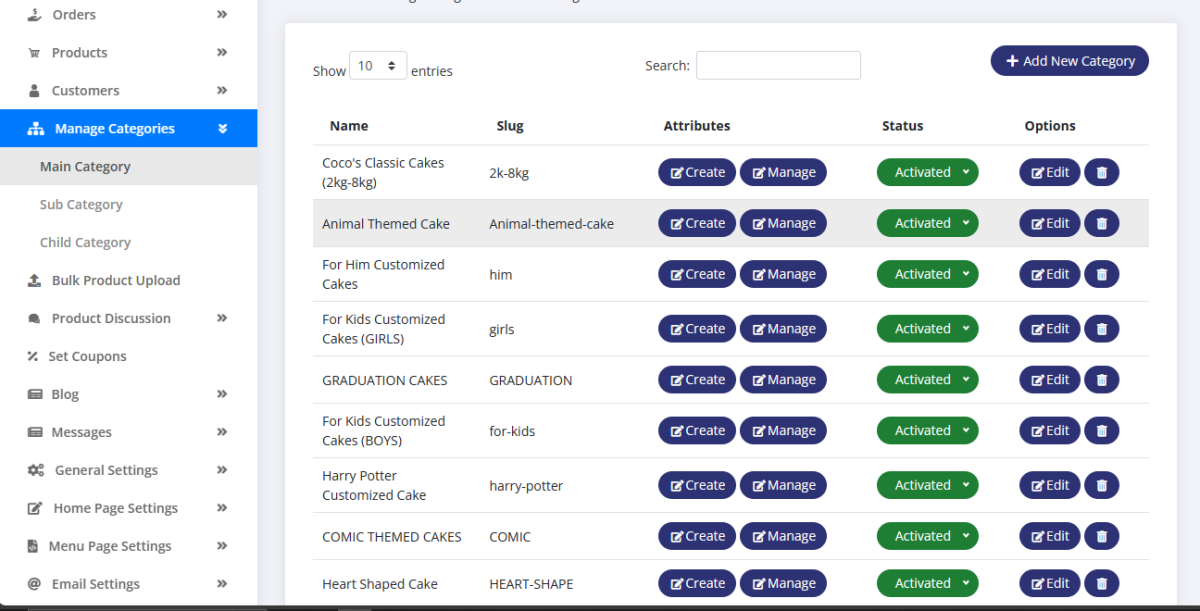Edit the For Him Customized Cakes category
The image size is (1200, 611).
pos(1049,275)
